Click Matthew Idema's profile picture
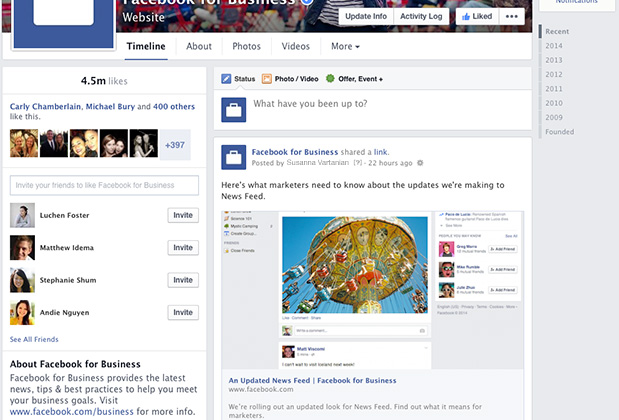Screen dimensions: 619x420 coord(23,248)
